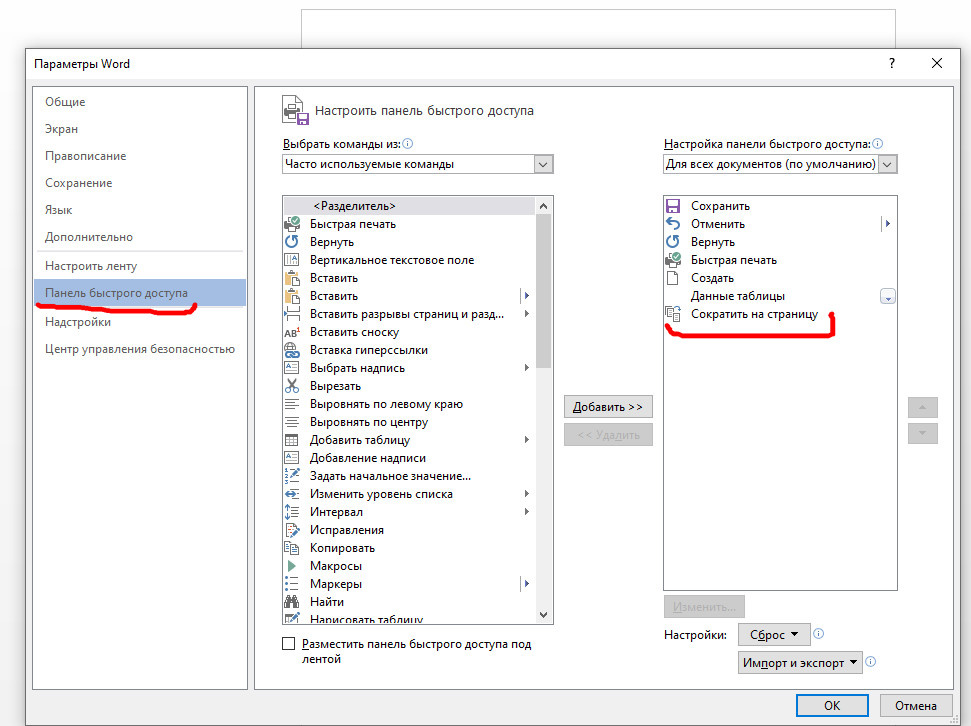This screenshot has width=971, height=726.
Task: Click the Add table icon
Action: (x=292, y=440)
